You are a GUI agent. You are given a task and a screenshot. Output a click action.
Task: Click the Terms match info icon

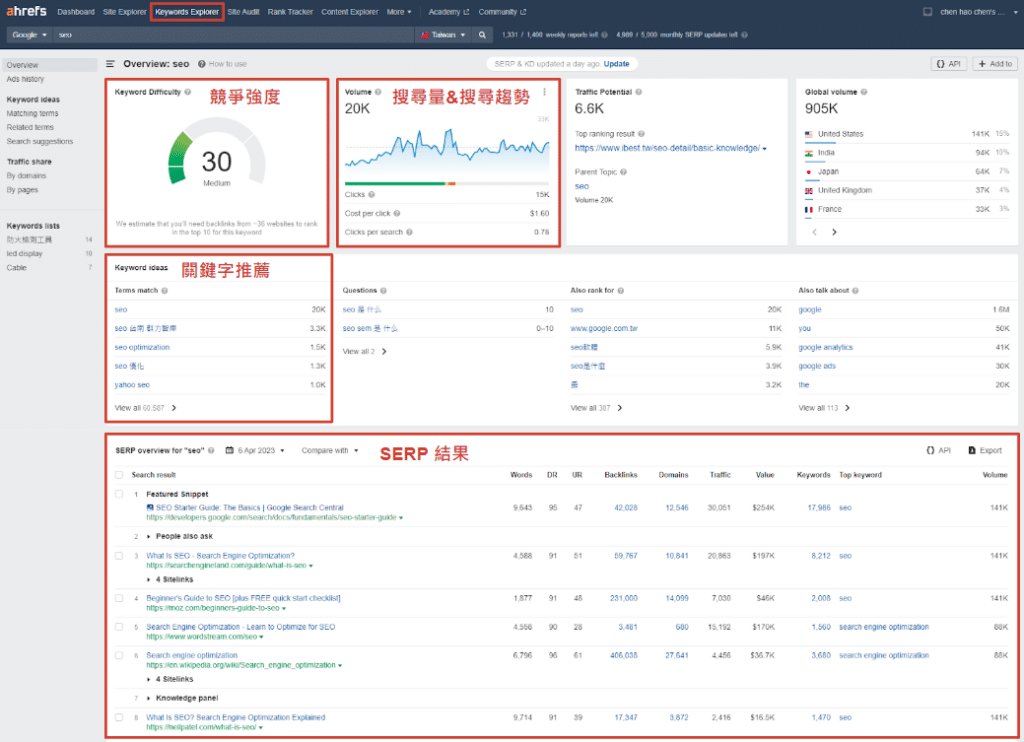pos(165,291)
